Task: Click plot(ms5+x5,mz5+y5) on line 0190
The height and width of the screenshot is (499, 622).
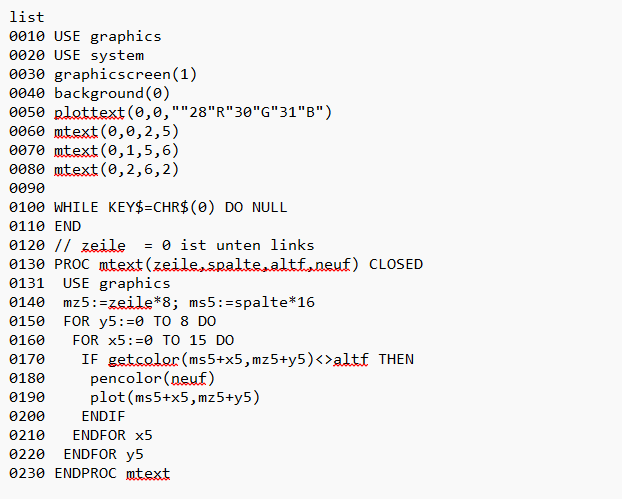Action: pyautogui.click(x=175, y=397)
